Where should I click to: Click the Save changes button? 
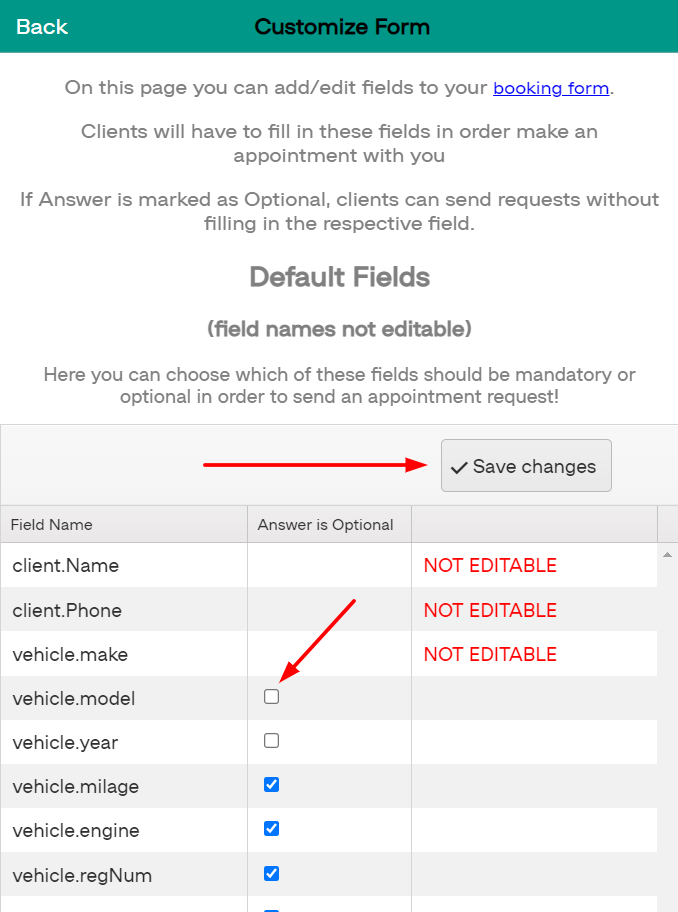(526, 465)
